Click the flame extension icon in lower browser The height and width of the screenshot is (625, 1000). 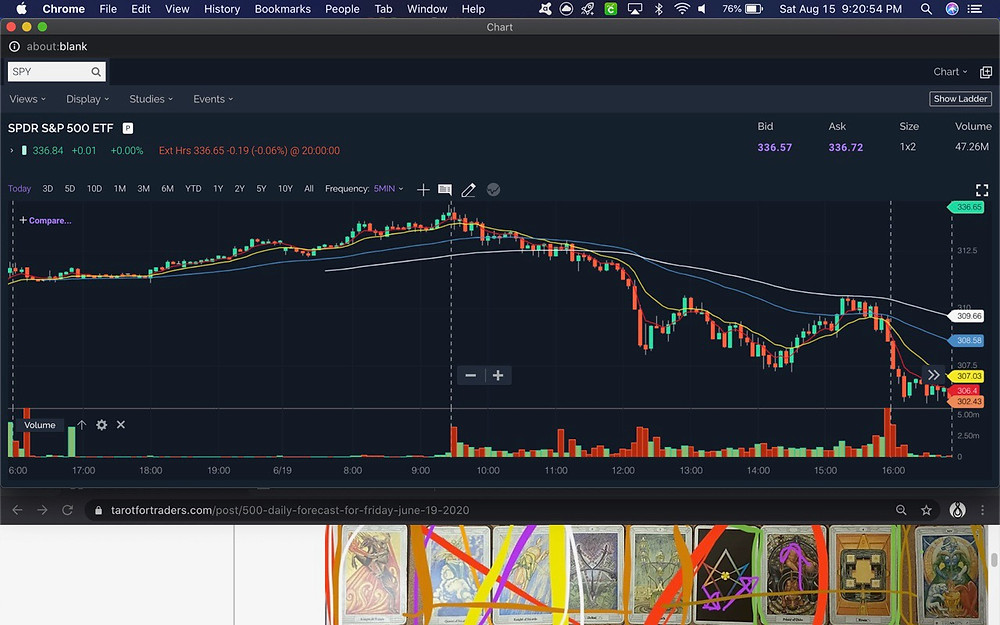click(x=957, y=510)
